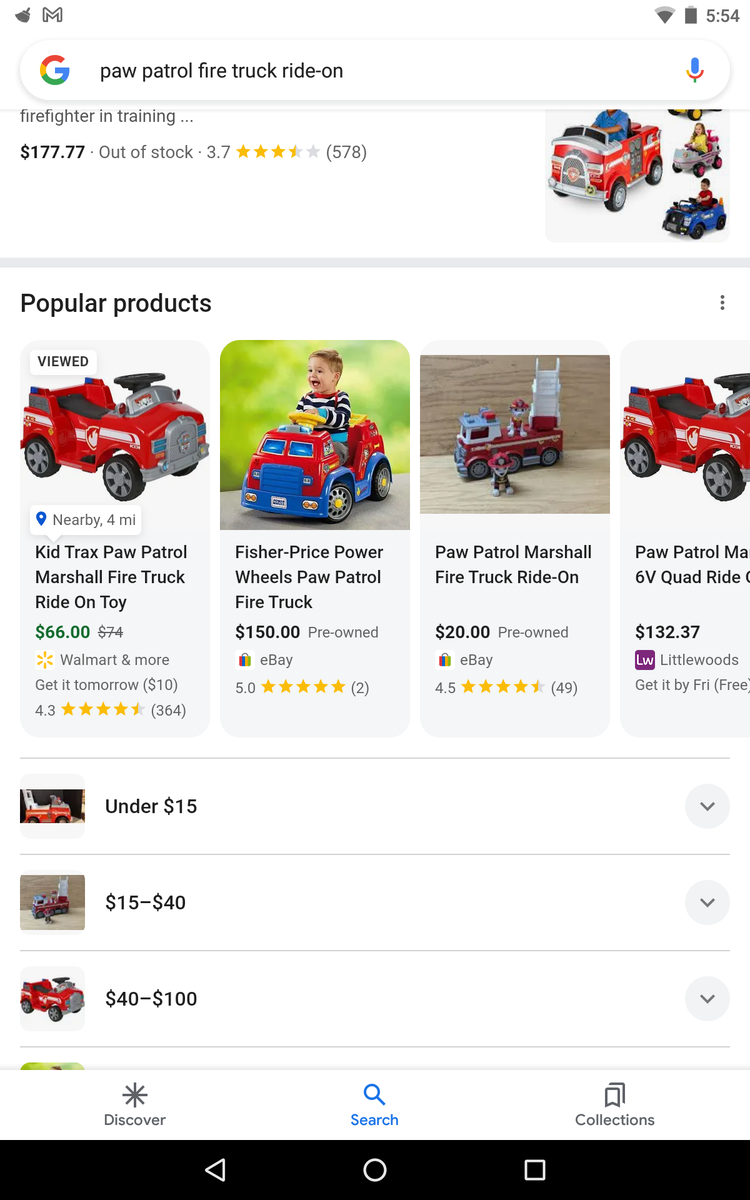Tap the Google logo icon
Image resolution: width=750 pixels, height=1200 pixels.
55,71
